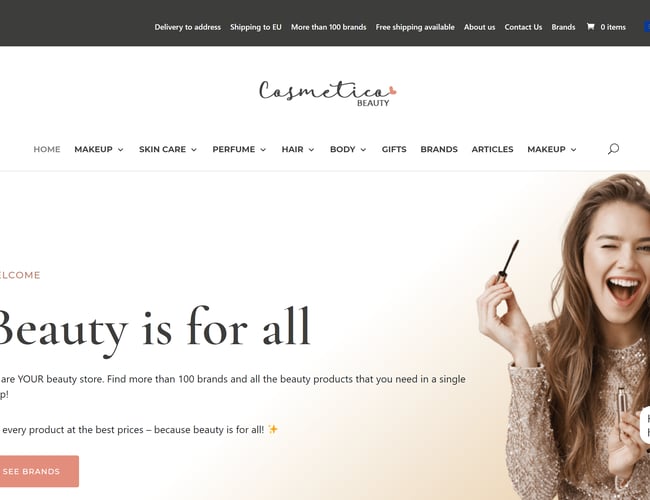
Task: Open the last Makeup menu after Articles
Action: click(552, 149)
